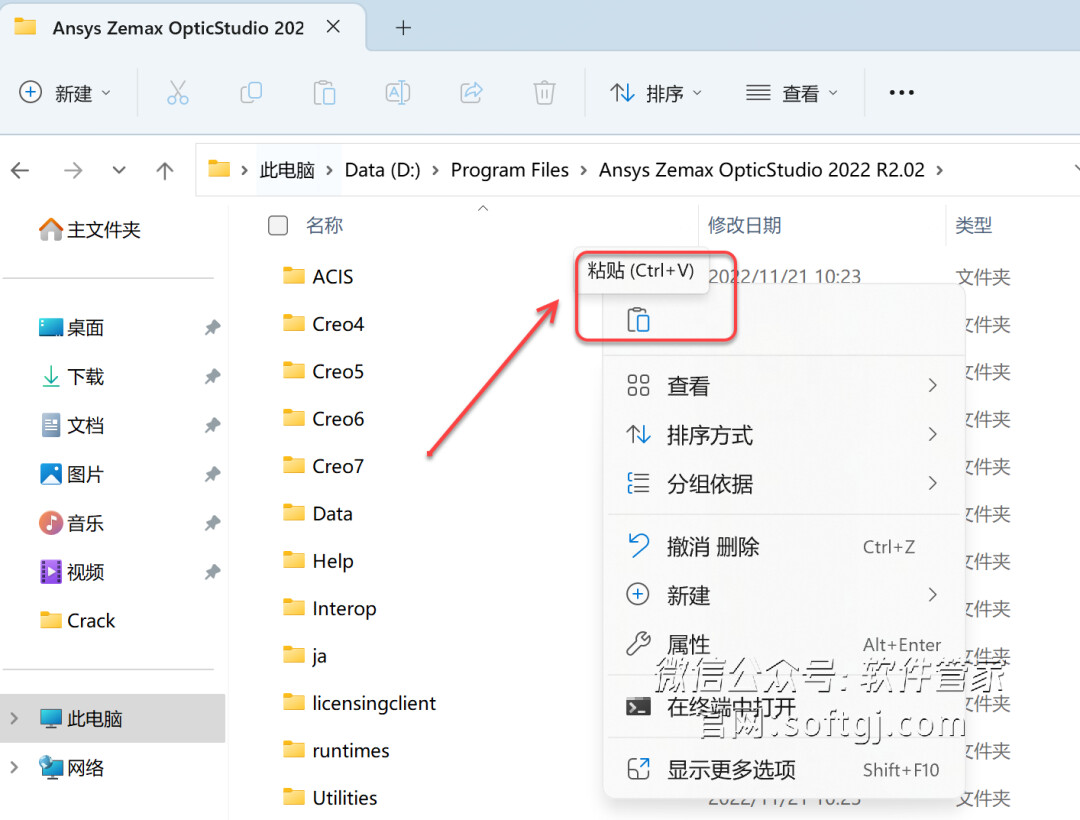Viewport: 1080px width, 820px height.
Task: Expand chevron after Data (D:) breadcrumb
Action: (435, 170)
